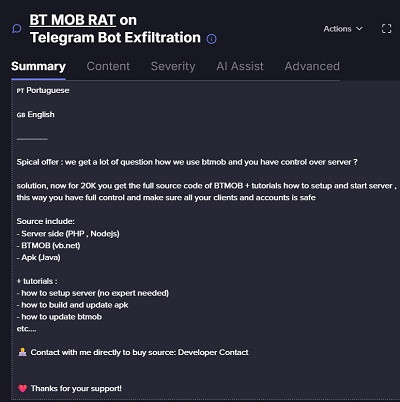The width and height of the screenshot is (400, 402).
Task: Click the Telegram Bot Exfiltration heading
Action: click(115, 38)
